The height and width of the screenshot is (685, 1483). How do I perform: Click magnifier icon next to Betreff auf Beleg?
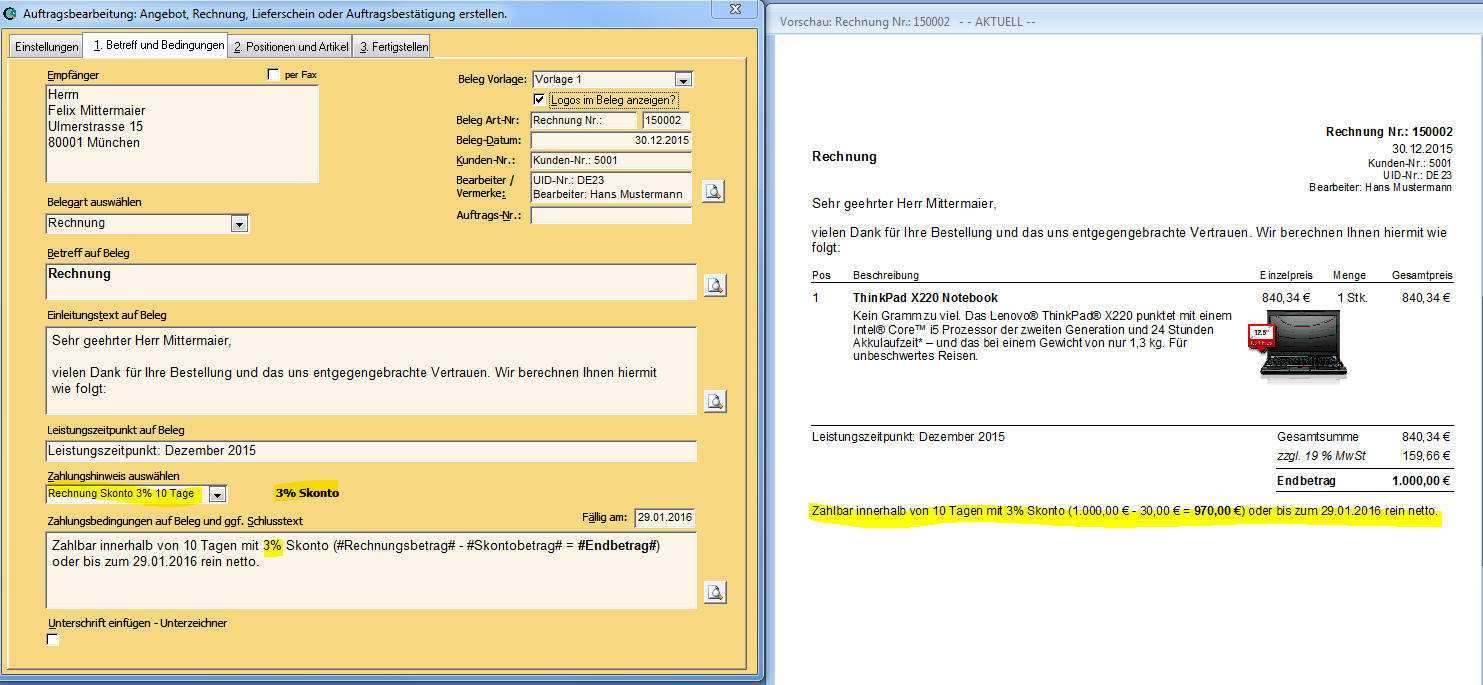click(714, 286)
